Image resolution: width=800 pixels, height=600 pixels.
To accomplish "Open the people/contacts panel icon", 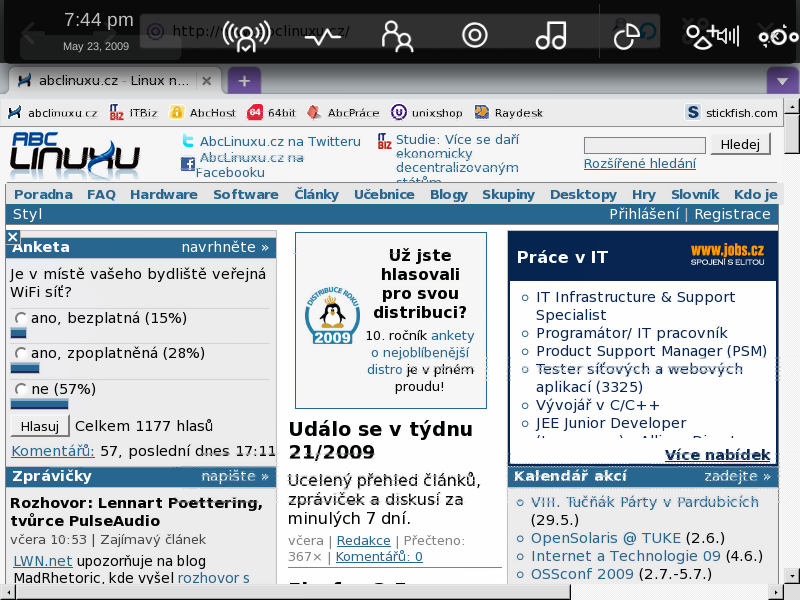I will 397,36.
